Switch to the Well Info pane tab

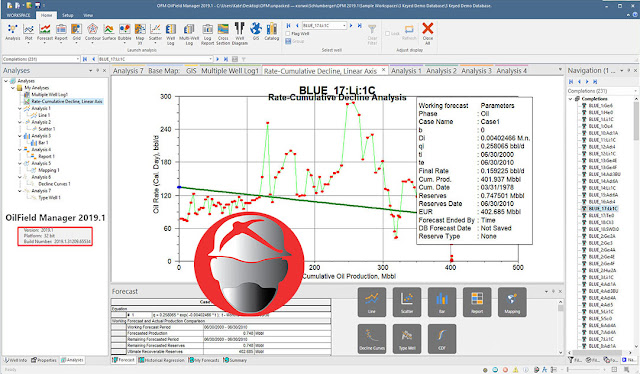(15, 360)
